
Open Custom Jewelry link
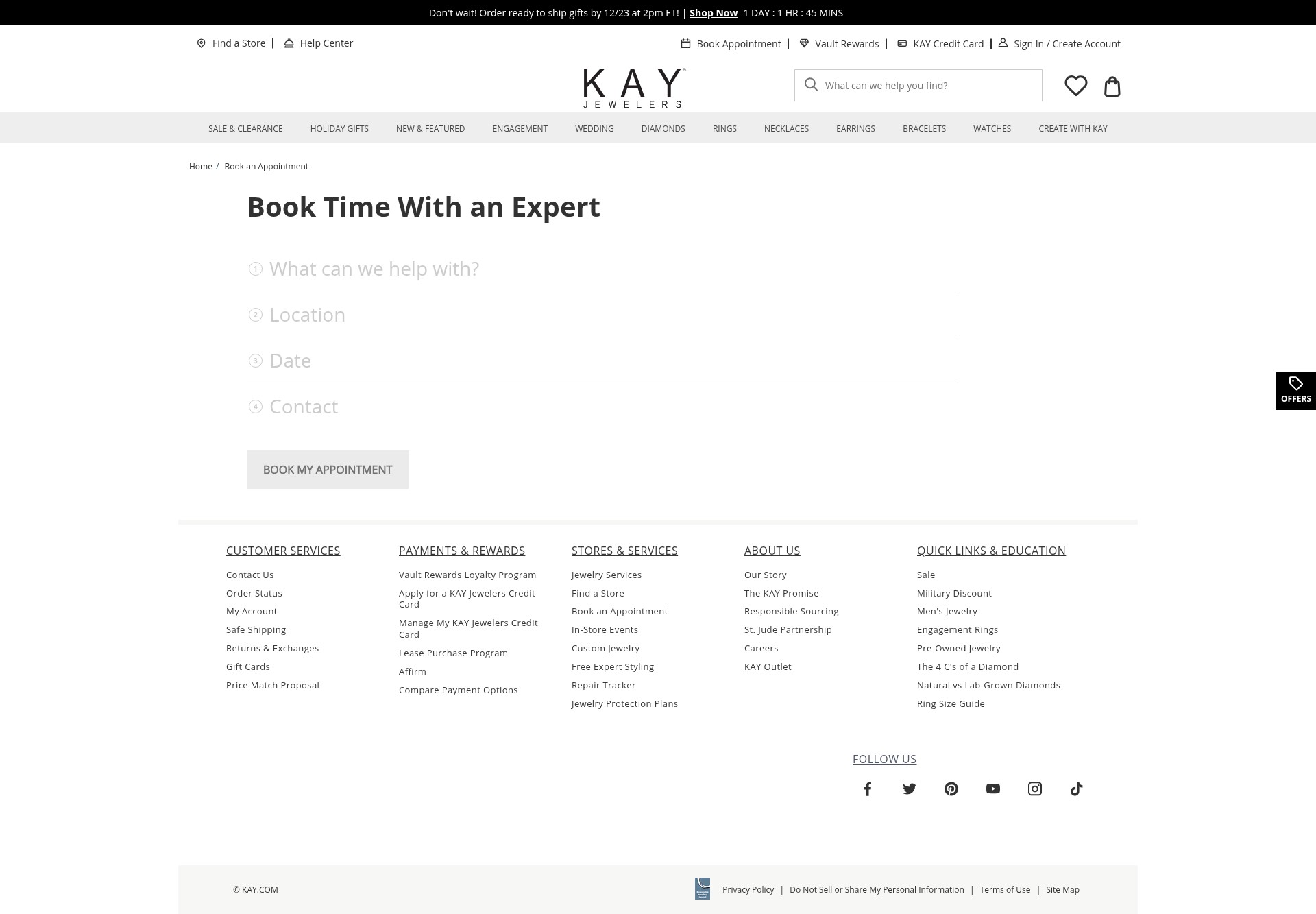[x=605, y=648]
